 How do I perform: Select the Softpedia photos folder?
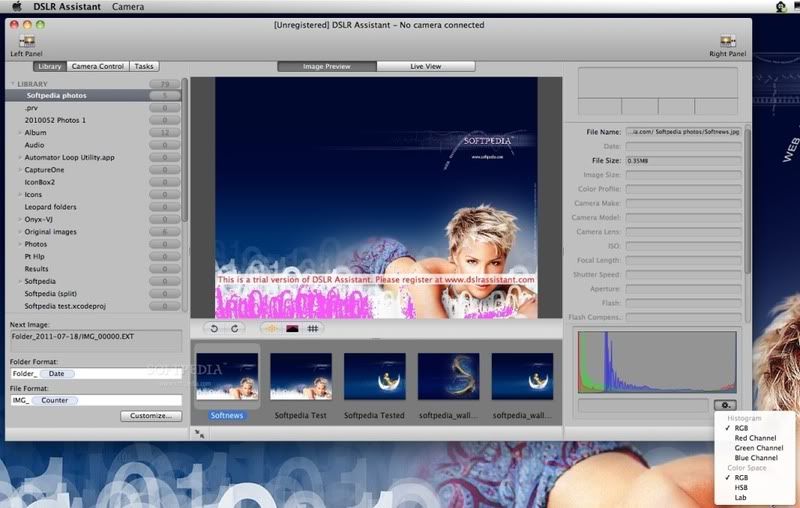94,95
